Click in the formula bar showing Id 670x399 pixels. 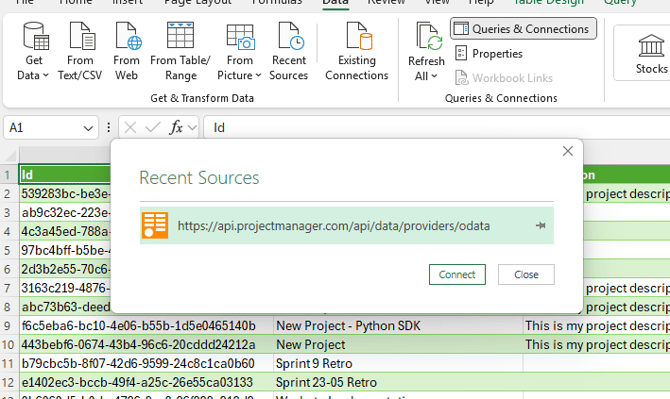tap(436, 127)
